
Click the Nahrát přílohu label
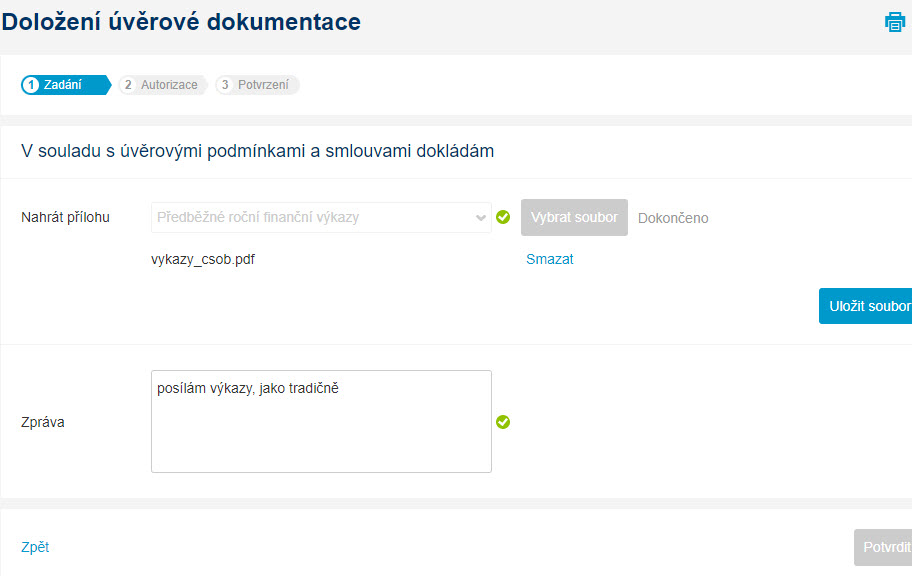[65, 218]
